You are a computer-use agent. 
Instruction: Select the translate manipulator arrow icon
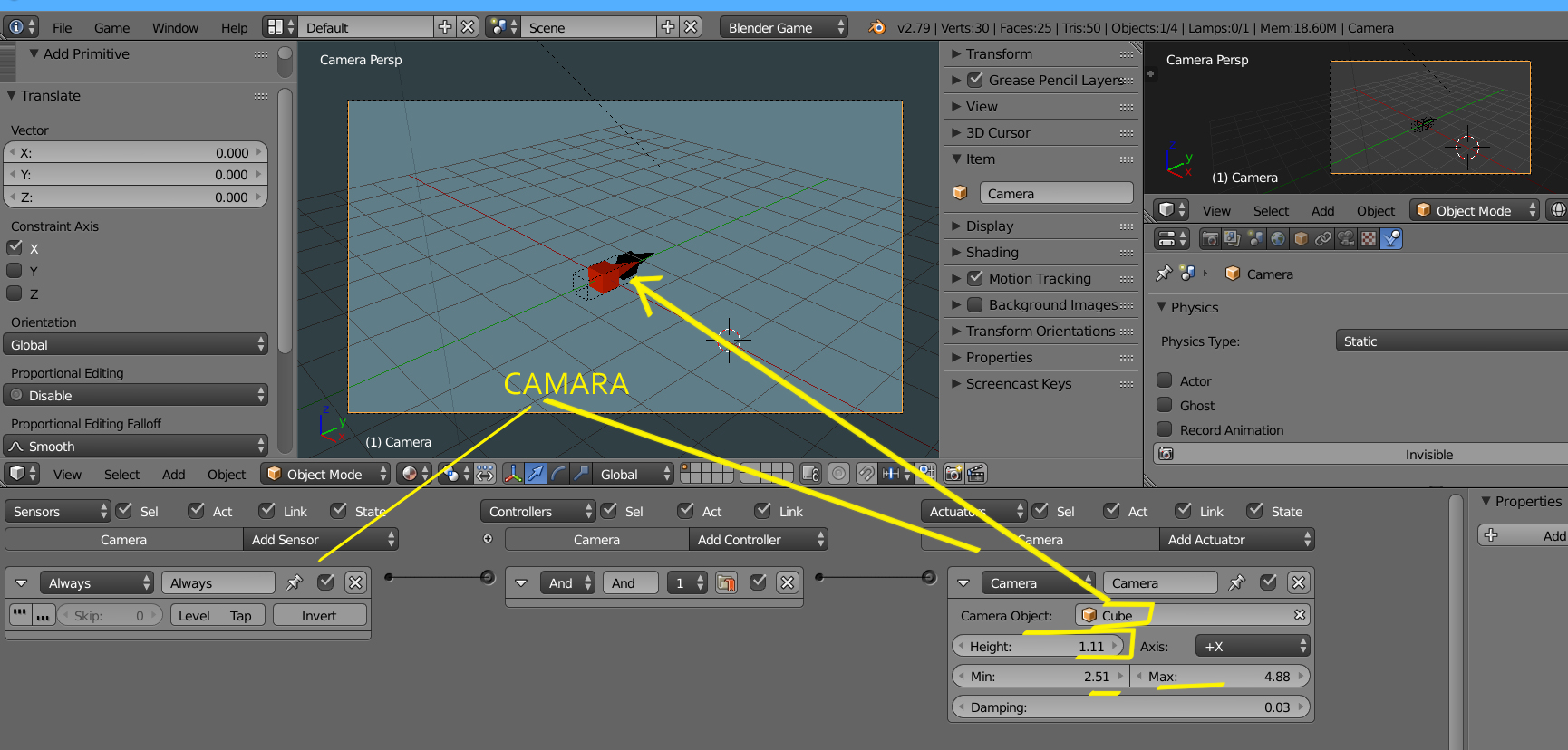tap(537, 473)
